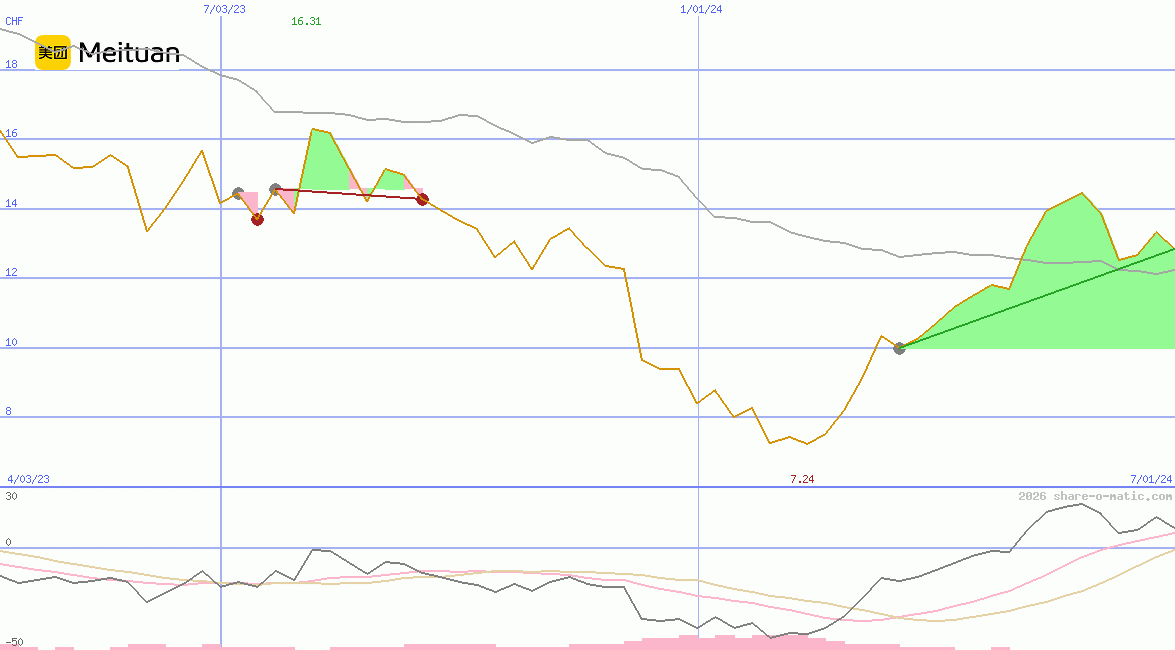Click the 18 price axis label
This screenshot has width=1175, height=650.
click(12, 64)
